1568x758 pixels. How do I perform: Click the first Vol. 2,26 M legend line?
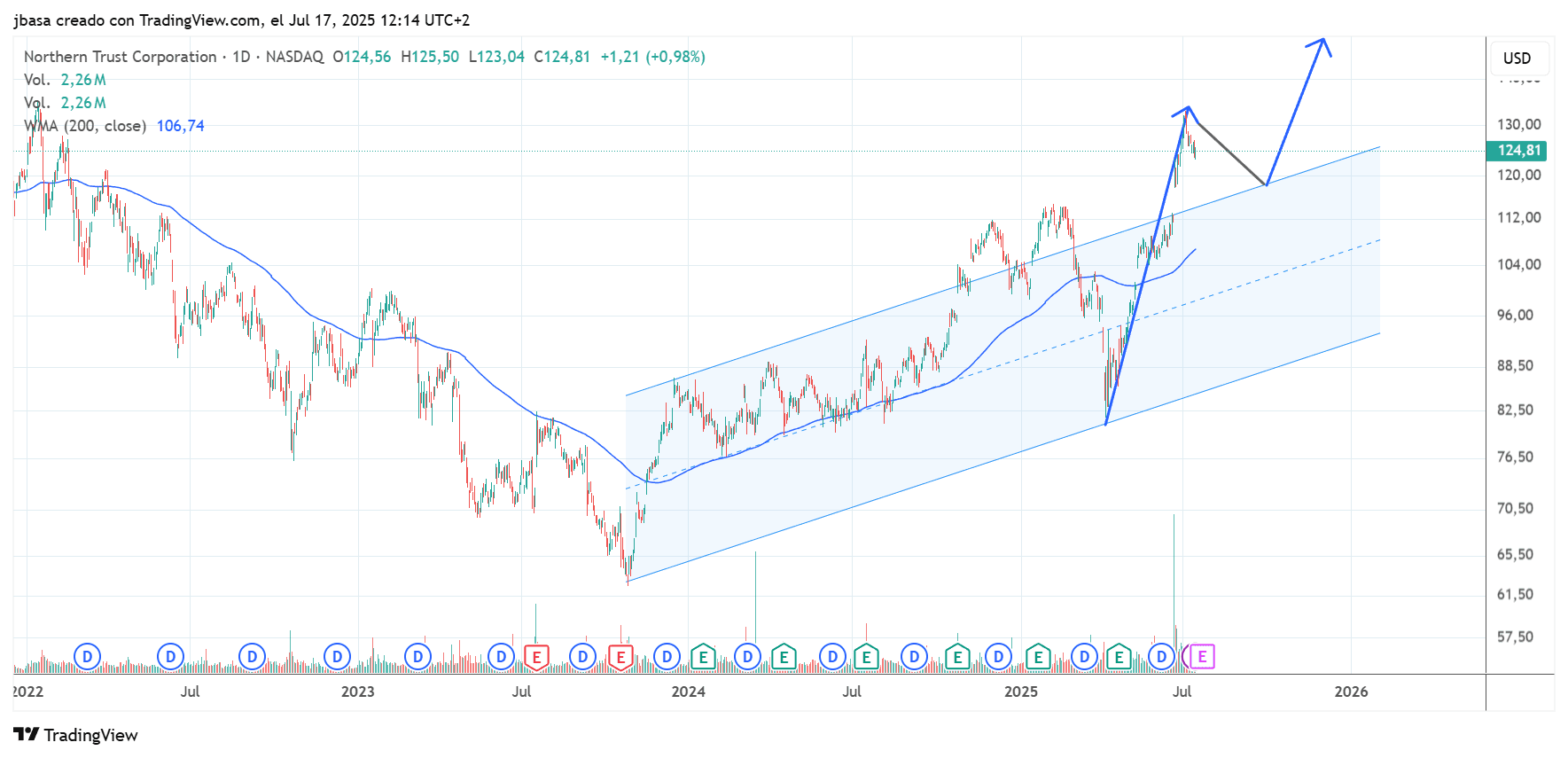point(66,80)
